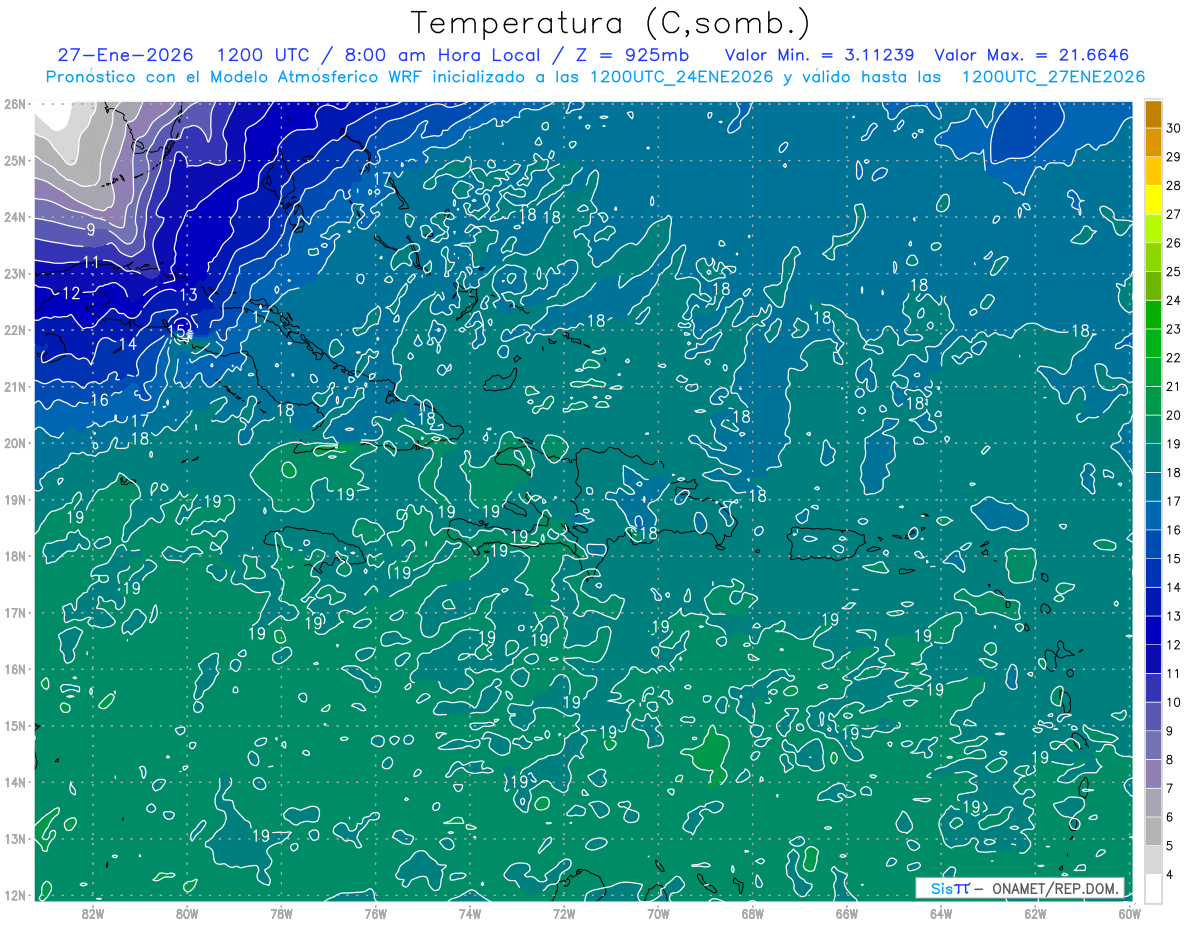
Task: Click the '17N' latitude label
Action: coord(15,612)
